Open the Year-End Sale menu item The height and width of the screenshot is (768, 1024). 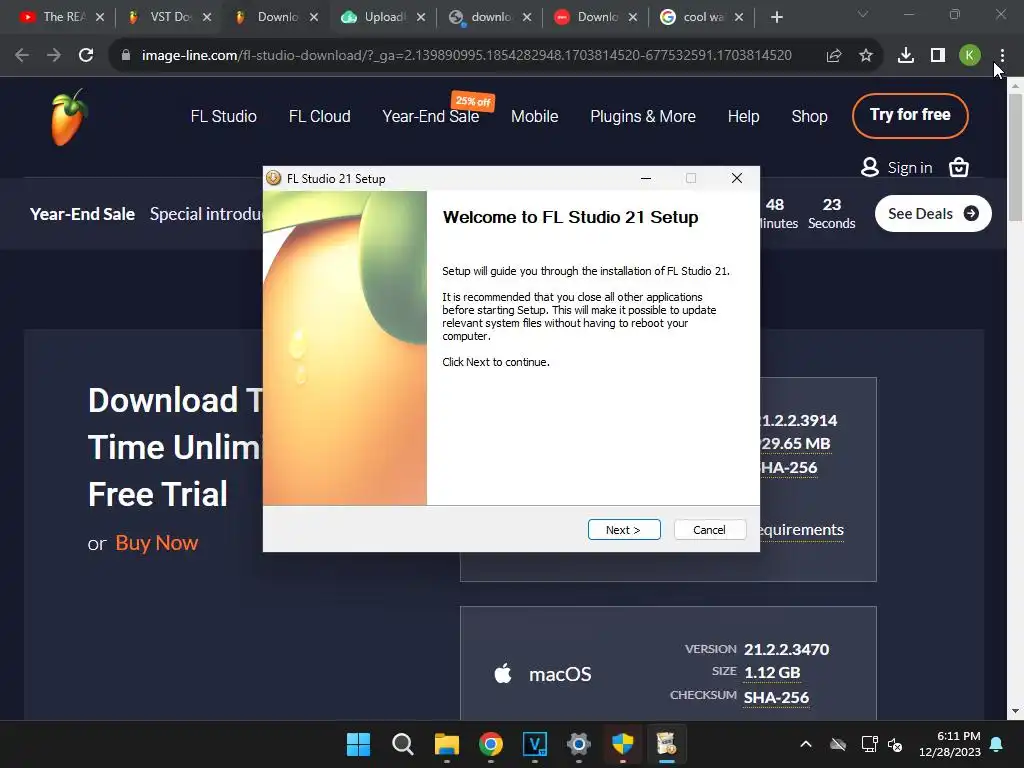pyautogui.click(x=430, y=116)
